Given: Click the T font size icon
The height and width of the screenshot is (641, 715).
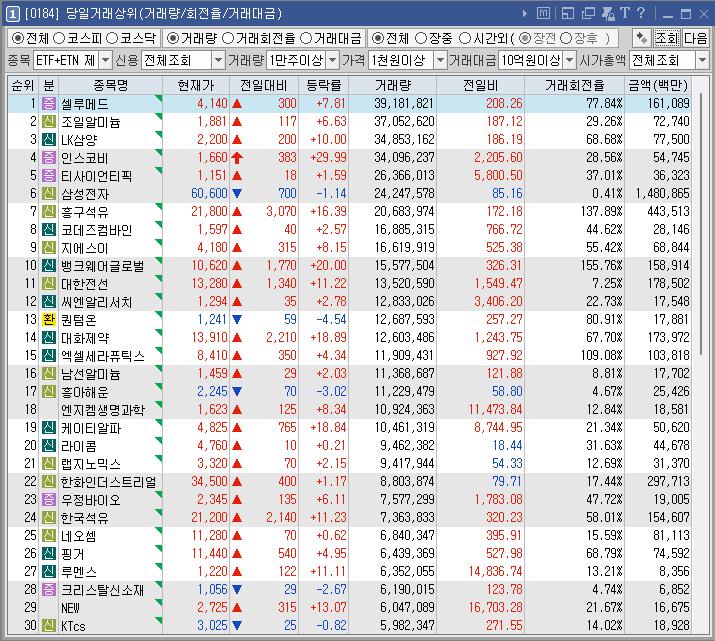Looking at the screenshot, I should pyautogui.click(x=625, y=13).
